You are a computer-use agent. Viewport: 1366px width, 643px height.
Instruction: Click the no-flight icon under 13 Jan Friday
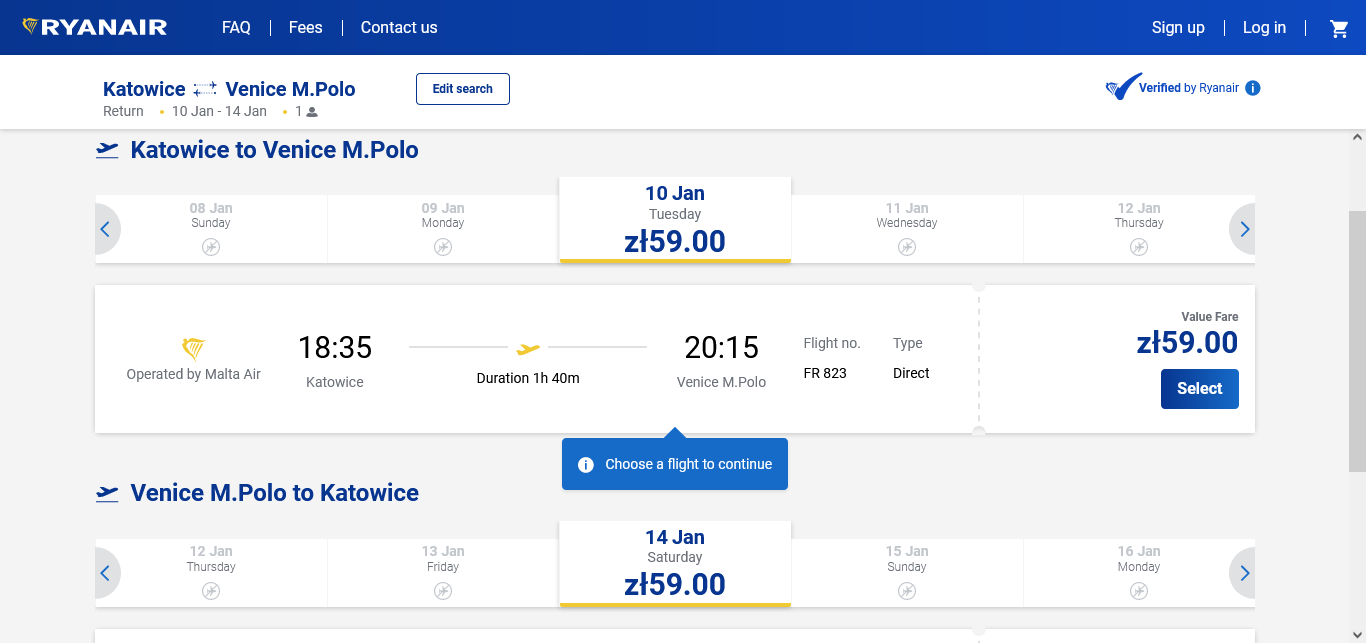tap(443, 591)
